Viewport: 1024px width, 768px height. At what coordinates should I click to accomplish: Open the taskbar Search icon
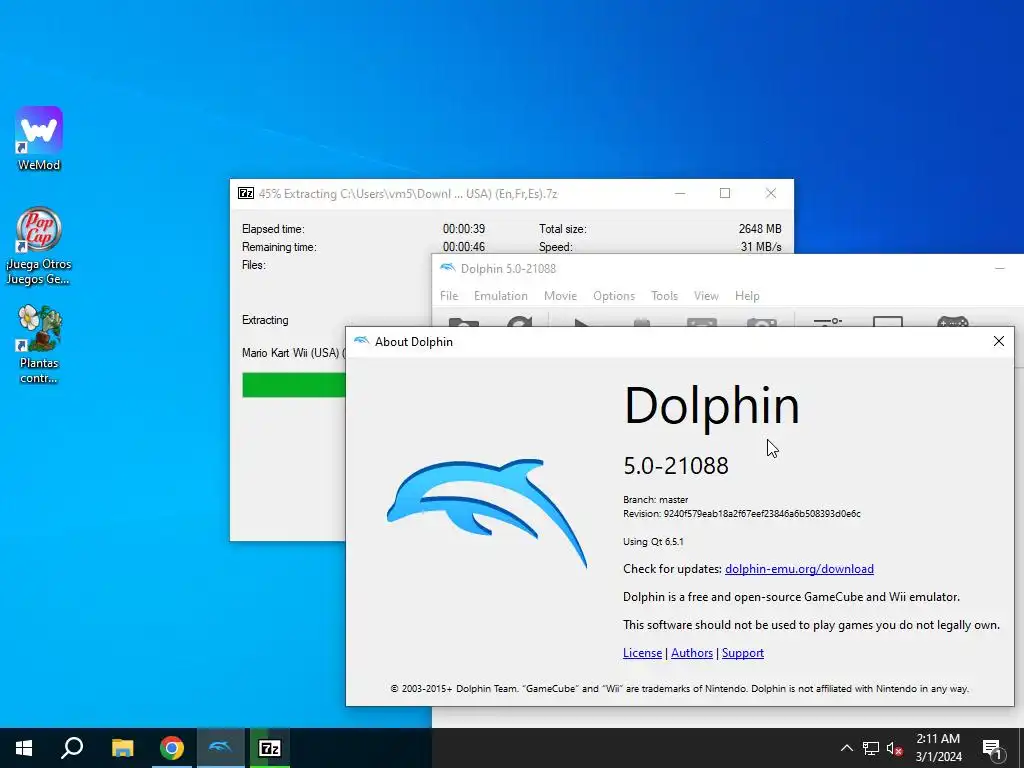[x=72, y=748]
